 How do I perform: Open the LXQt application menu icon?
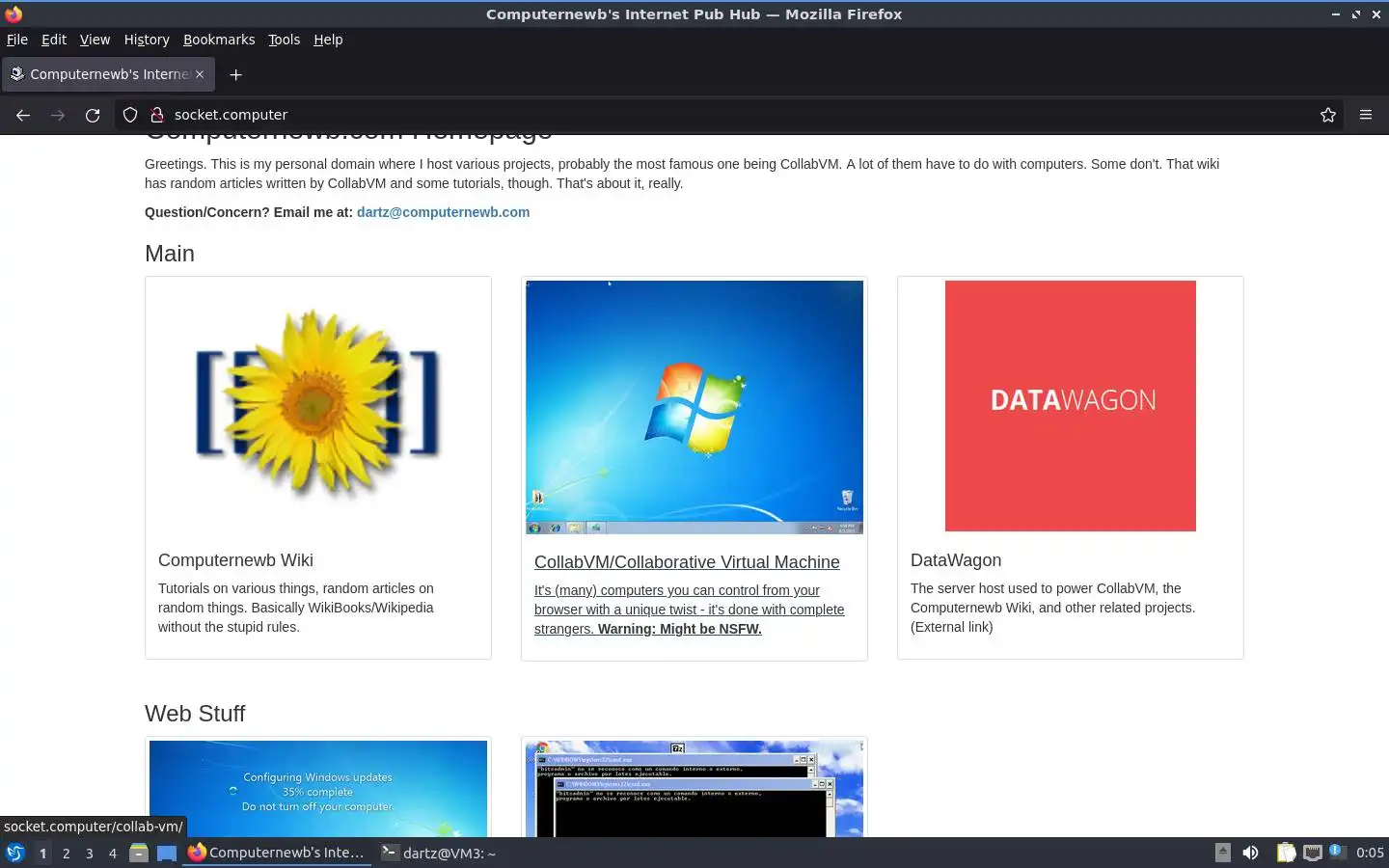[x=14, y=853]
